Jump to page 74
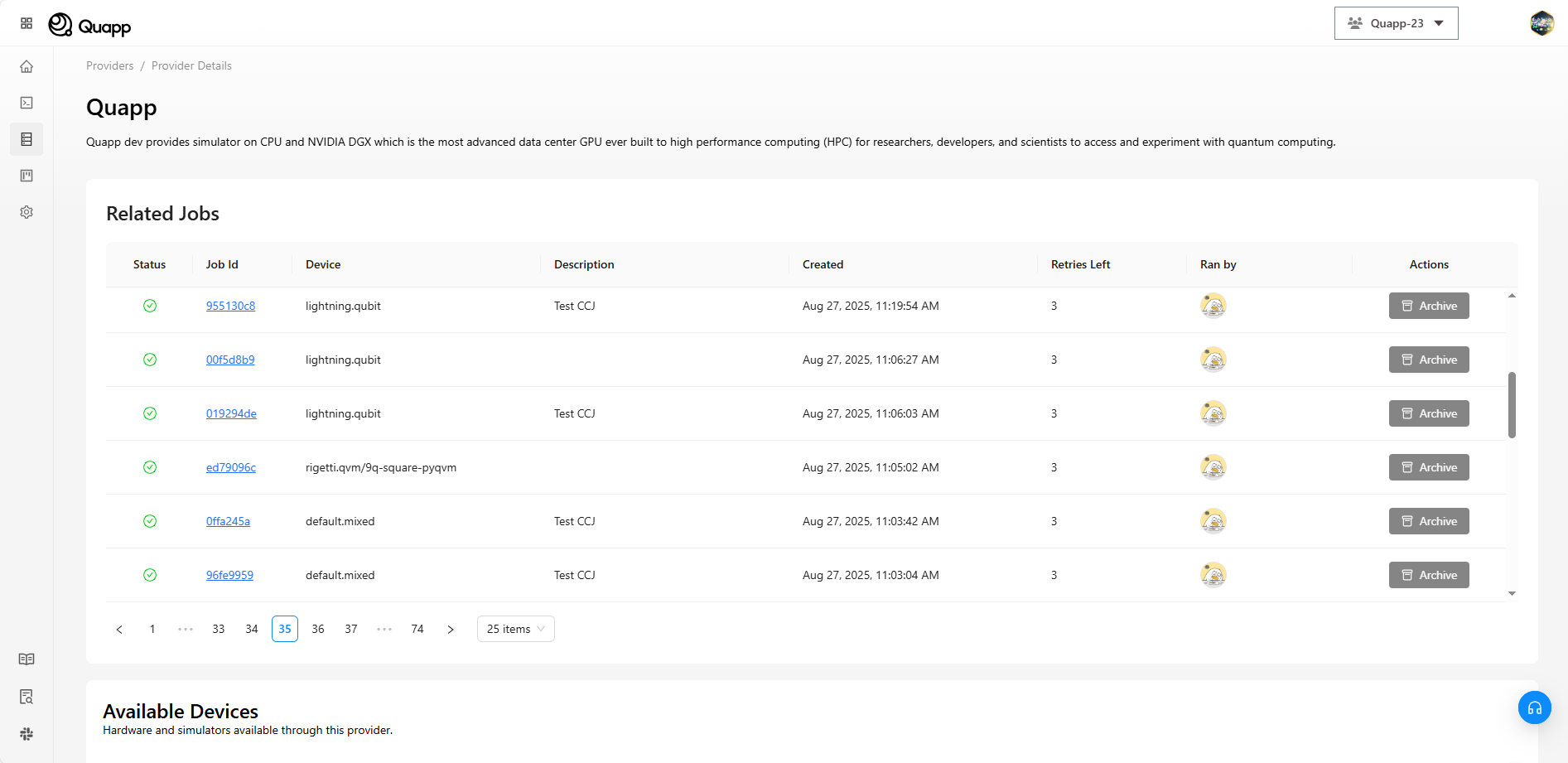 417,629
